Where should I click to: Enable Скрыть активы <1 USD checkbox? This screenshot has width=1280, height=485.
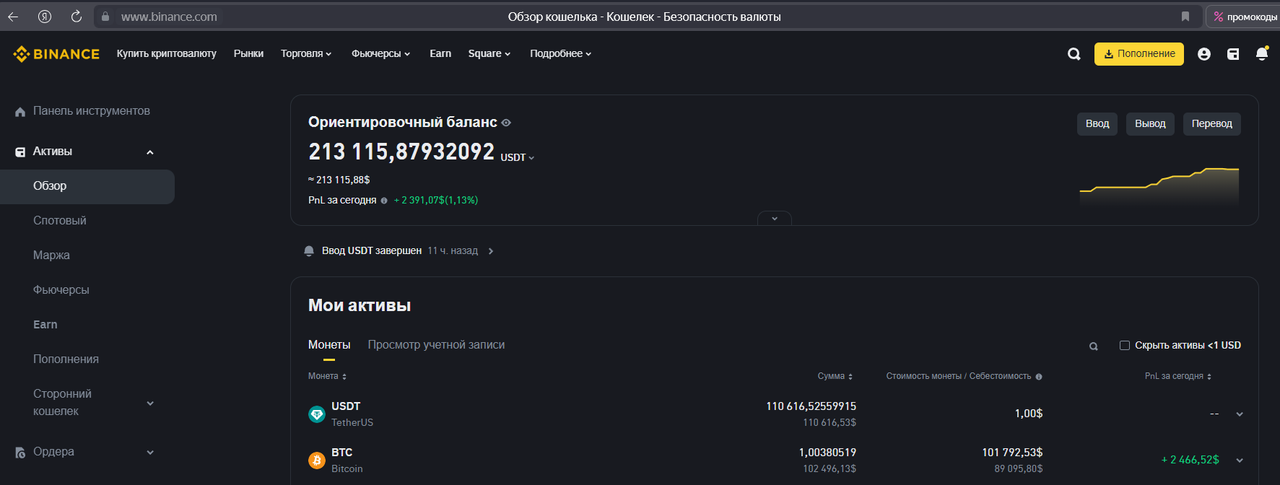[1125, 346]
